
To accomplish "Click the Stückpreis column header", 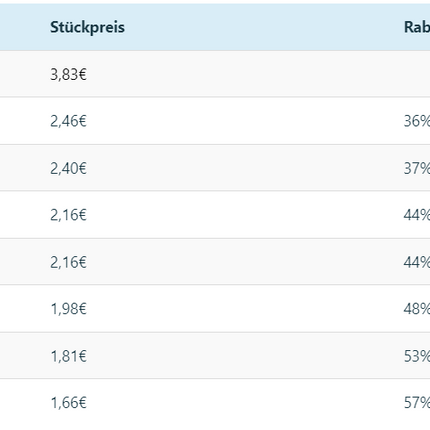I will [x=87, y=27].
